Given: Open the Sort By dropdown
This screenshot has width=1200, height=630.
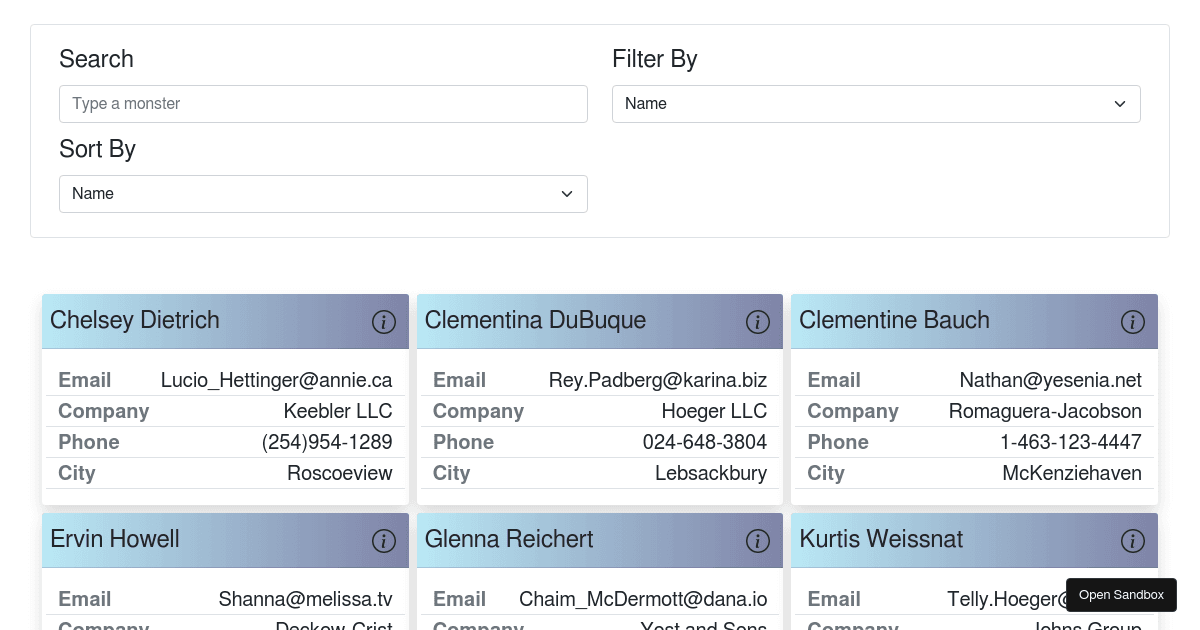Looking at the screenshot, I should [323, 194].
